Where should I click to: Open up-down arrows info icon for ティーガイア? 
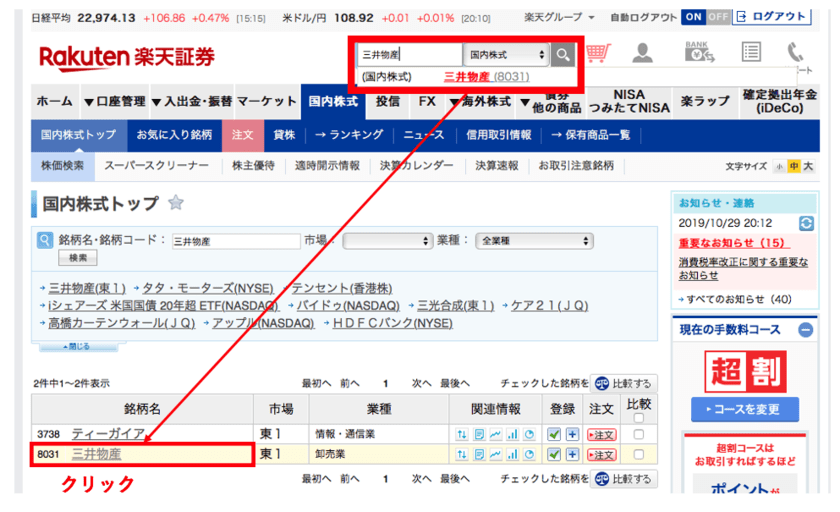coord(462,434)
